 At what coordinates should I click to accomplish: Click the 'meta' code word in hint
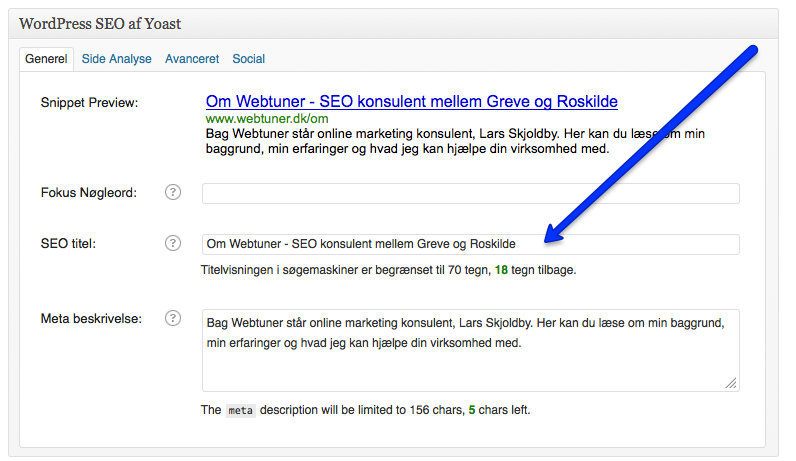click(241, 410)
